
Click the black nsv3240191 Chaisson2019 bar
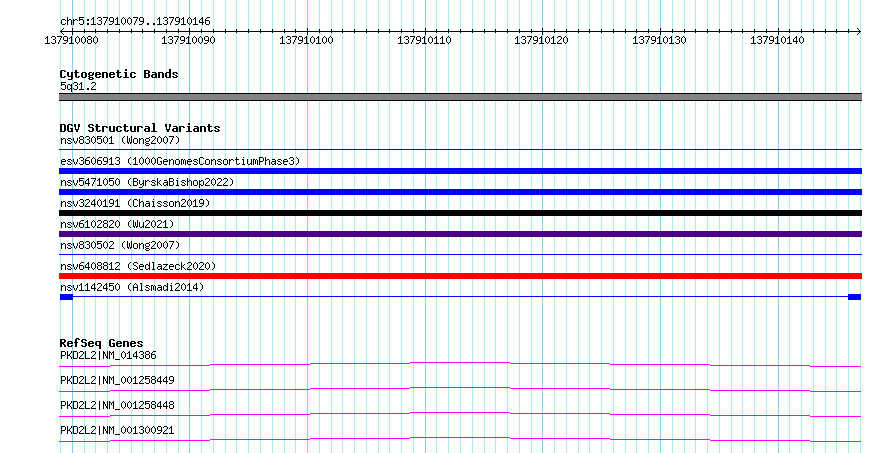pyautogui.click(x=460, y=213)
